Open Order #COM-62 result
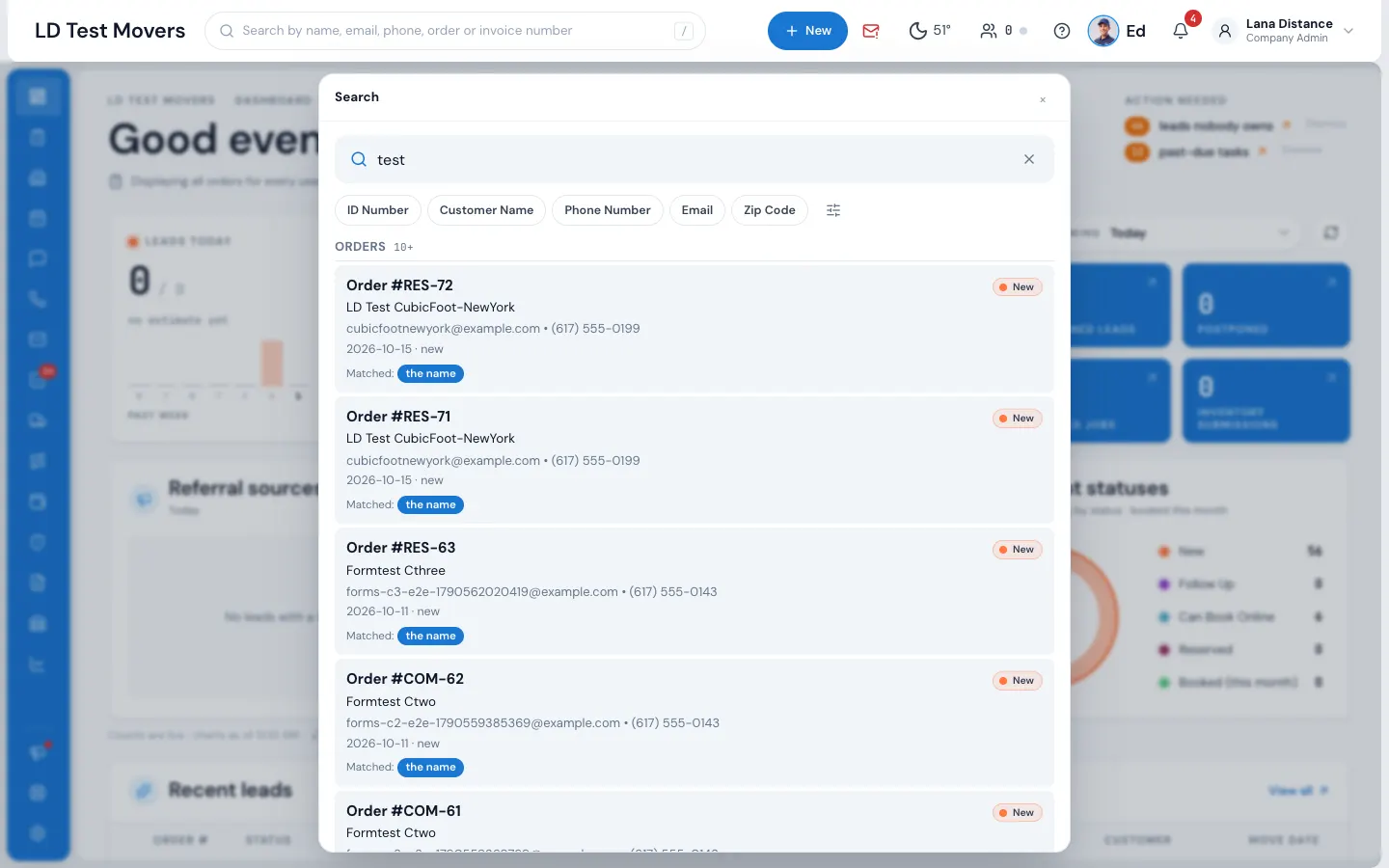Image resolution: width=1389 pixels, height=868 pixels. [x=694, y=722]
